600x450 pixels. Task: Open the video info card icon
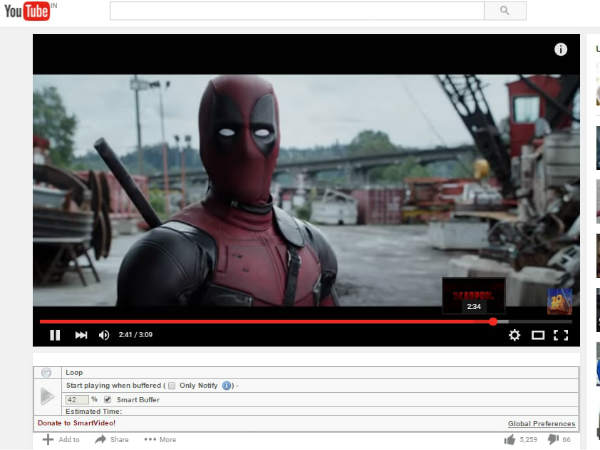pos(561,49)
